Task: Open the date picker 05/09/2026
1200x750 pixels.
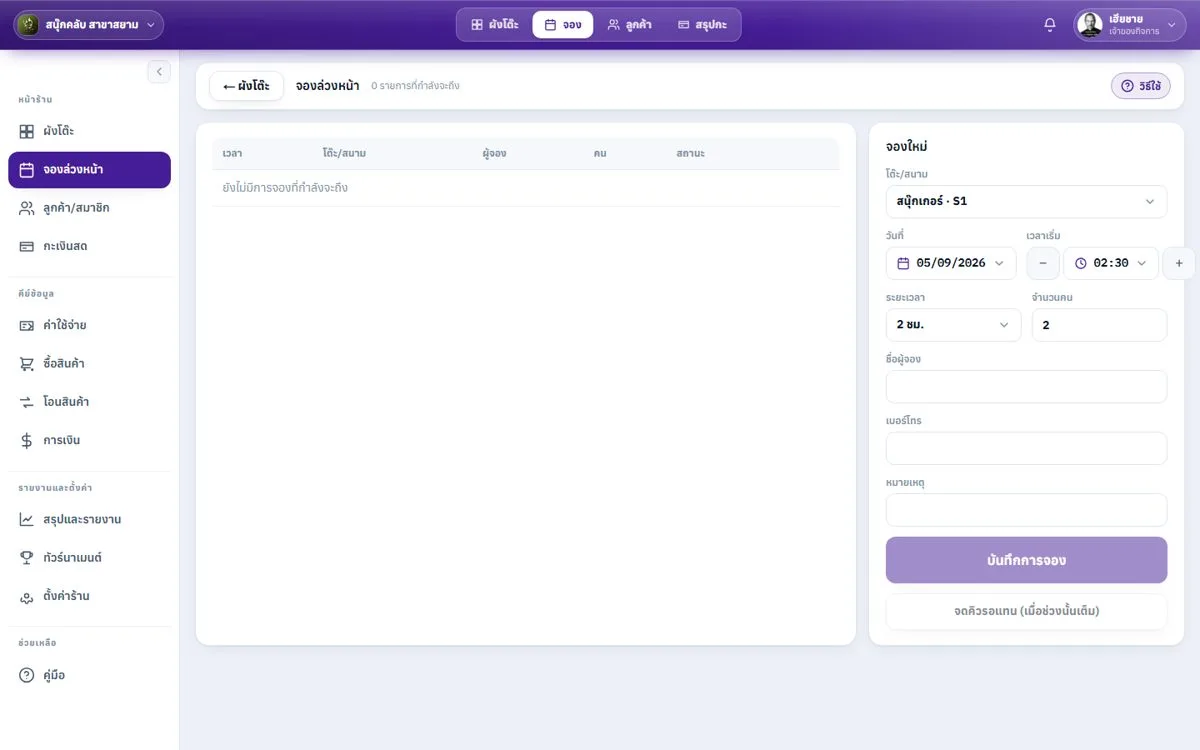Action: (951, 263)
